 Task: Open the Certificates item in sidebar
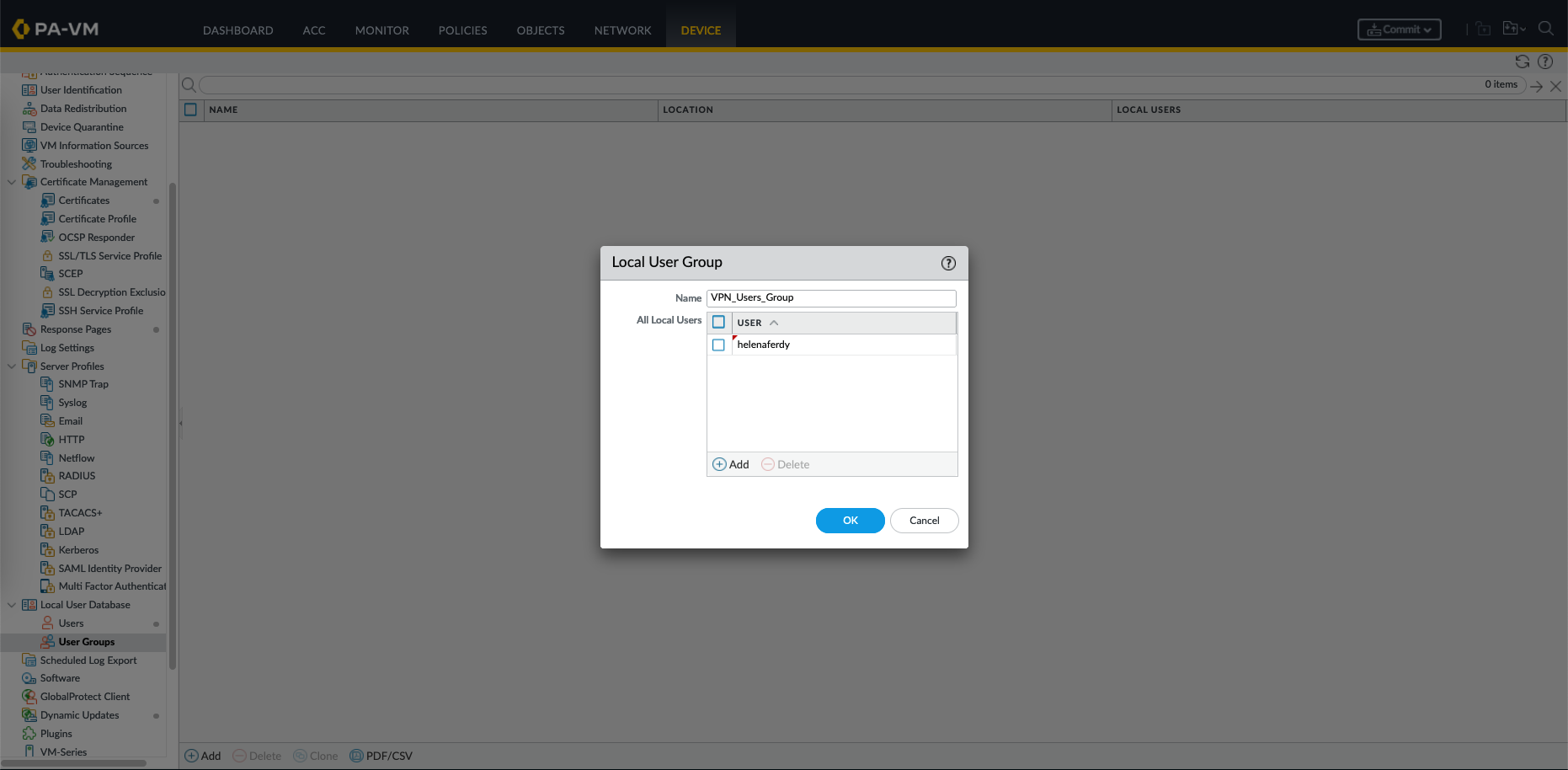click(83, 201)
